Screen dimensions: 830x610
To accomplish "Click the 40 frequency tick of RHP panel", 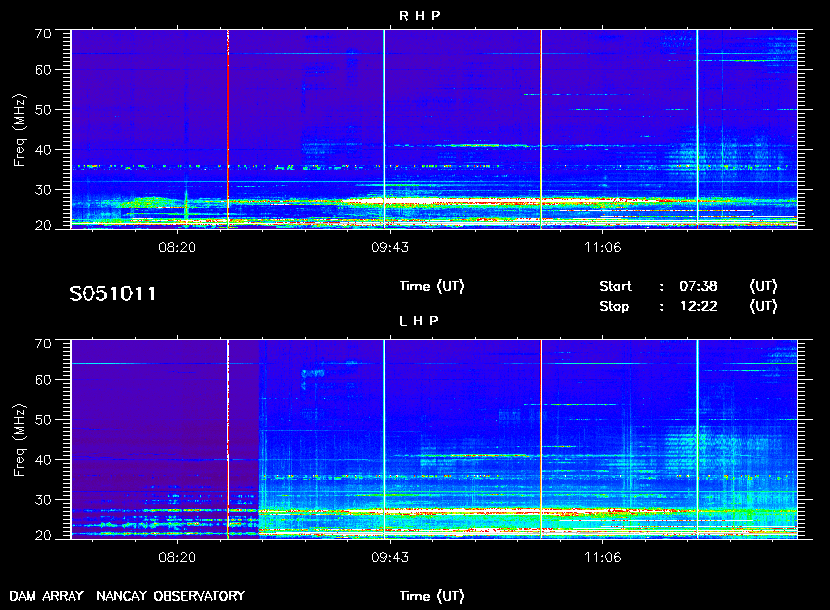I will (43, 150).
